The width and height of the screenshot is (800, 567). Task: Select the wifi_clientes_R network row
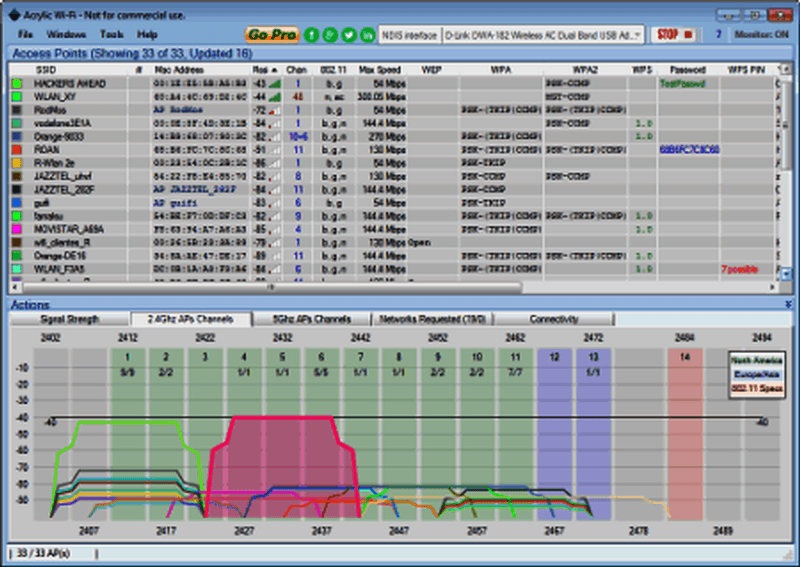pyautogui.click(x=392, y=243)
